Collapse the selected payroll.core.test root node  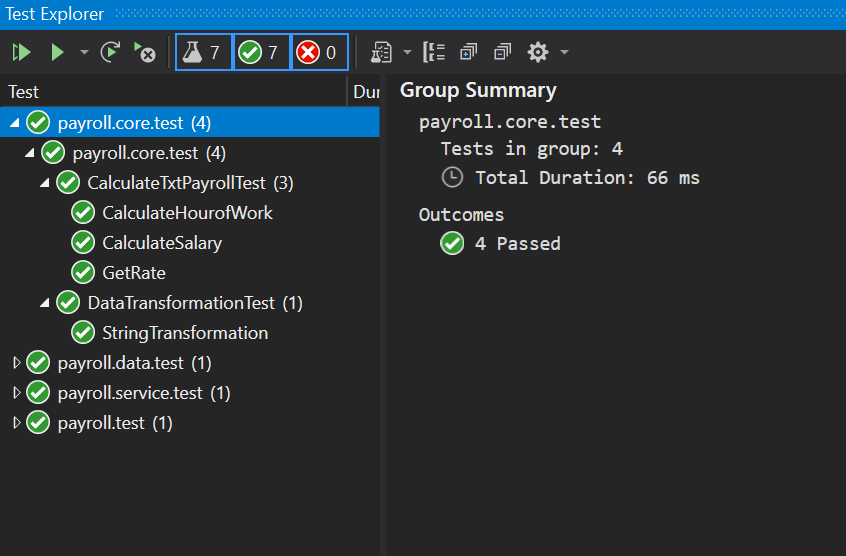[15, 123]
